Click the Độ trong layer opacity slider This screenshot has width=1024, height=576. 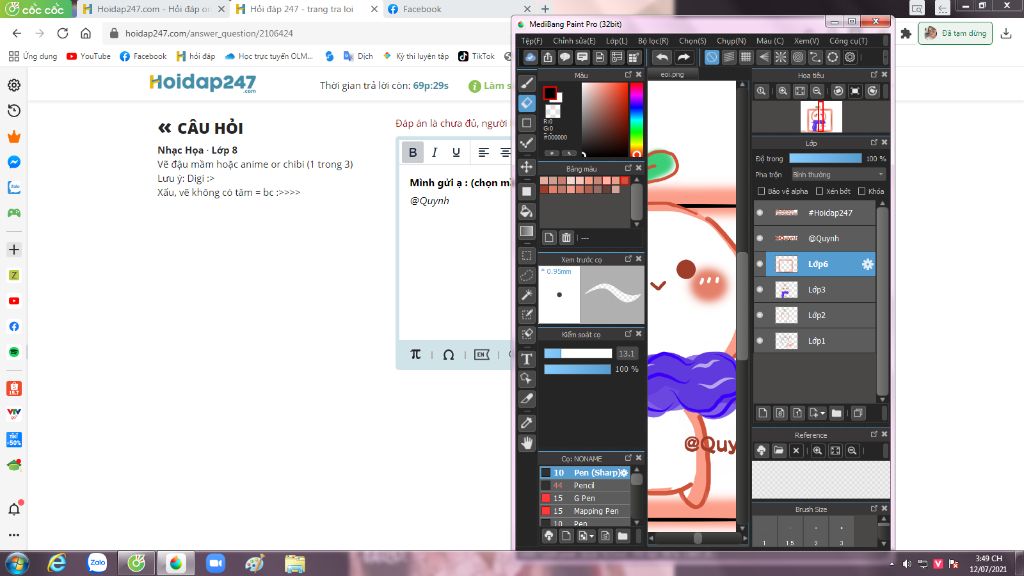point(825,158)
